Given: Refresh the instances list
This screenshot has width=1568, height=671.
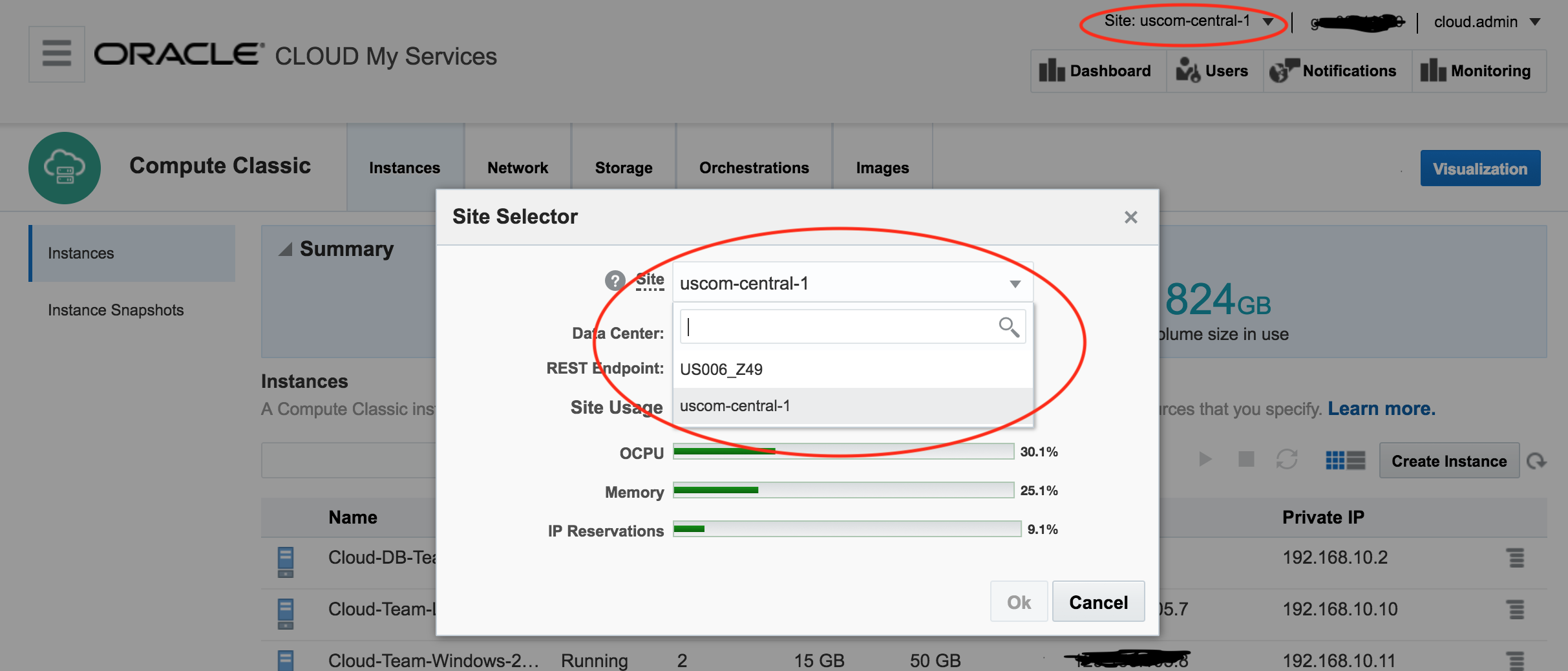Looking at the screenshot, I should (x=1536, y=461).
